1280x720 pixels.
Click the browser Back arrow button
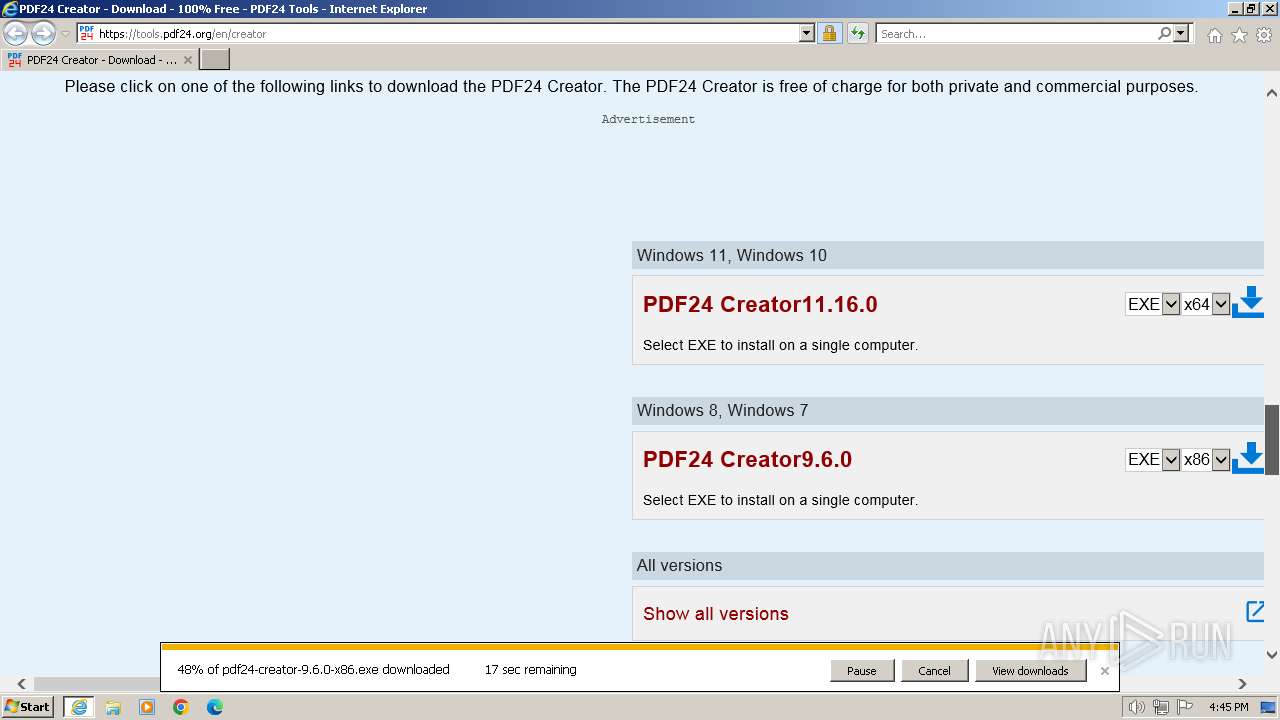[15, 33]
